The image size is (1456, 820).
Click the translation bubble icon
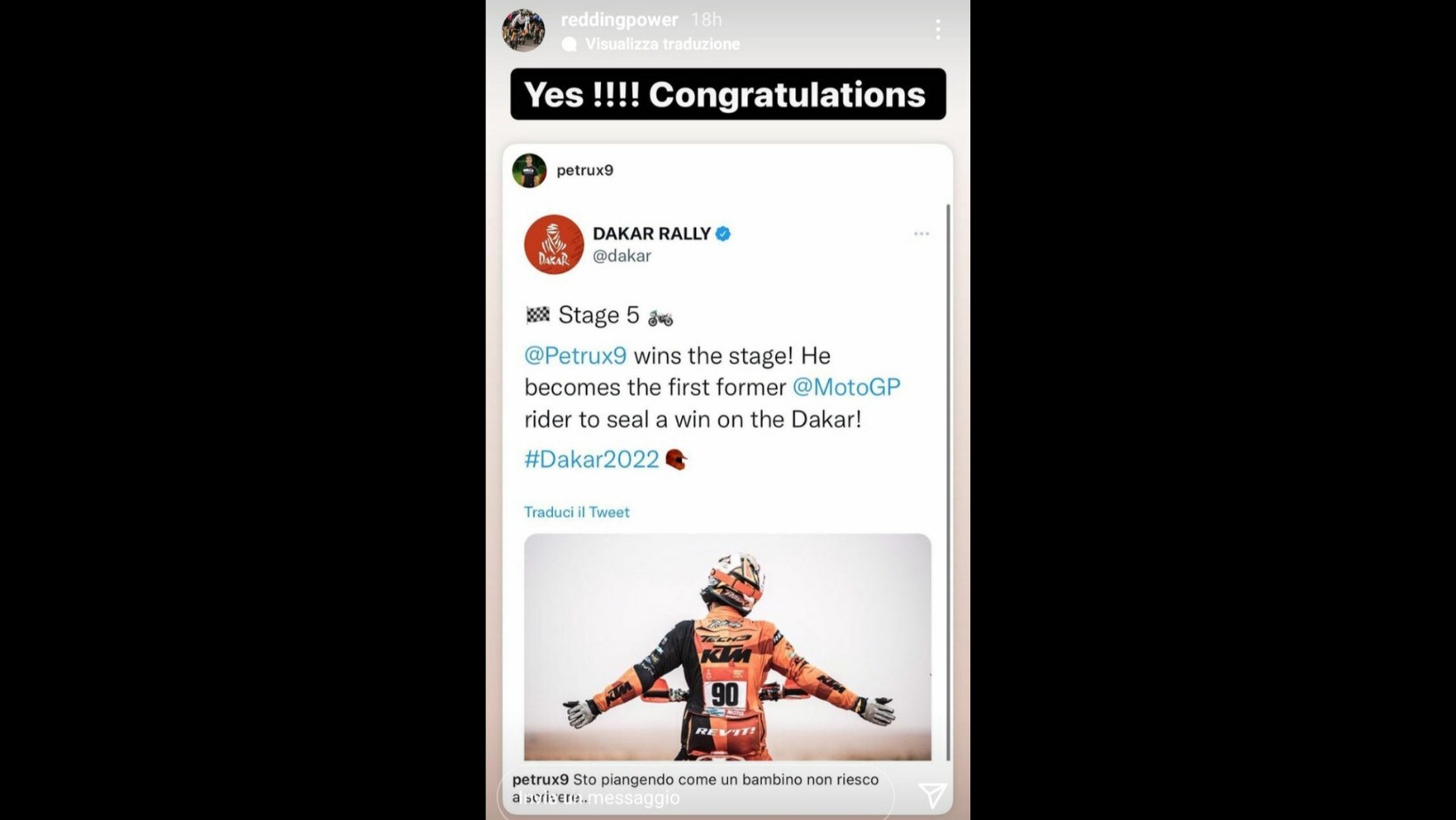(570, 44)
